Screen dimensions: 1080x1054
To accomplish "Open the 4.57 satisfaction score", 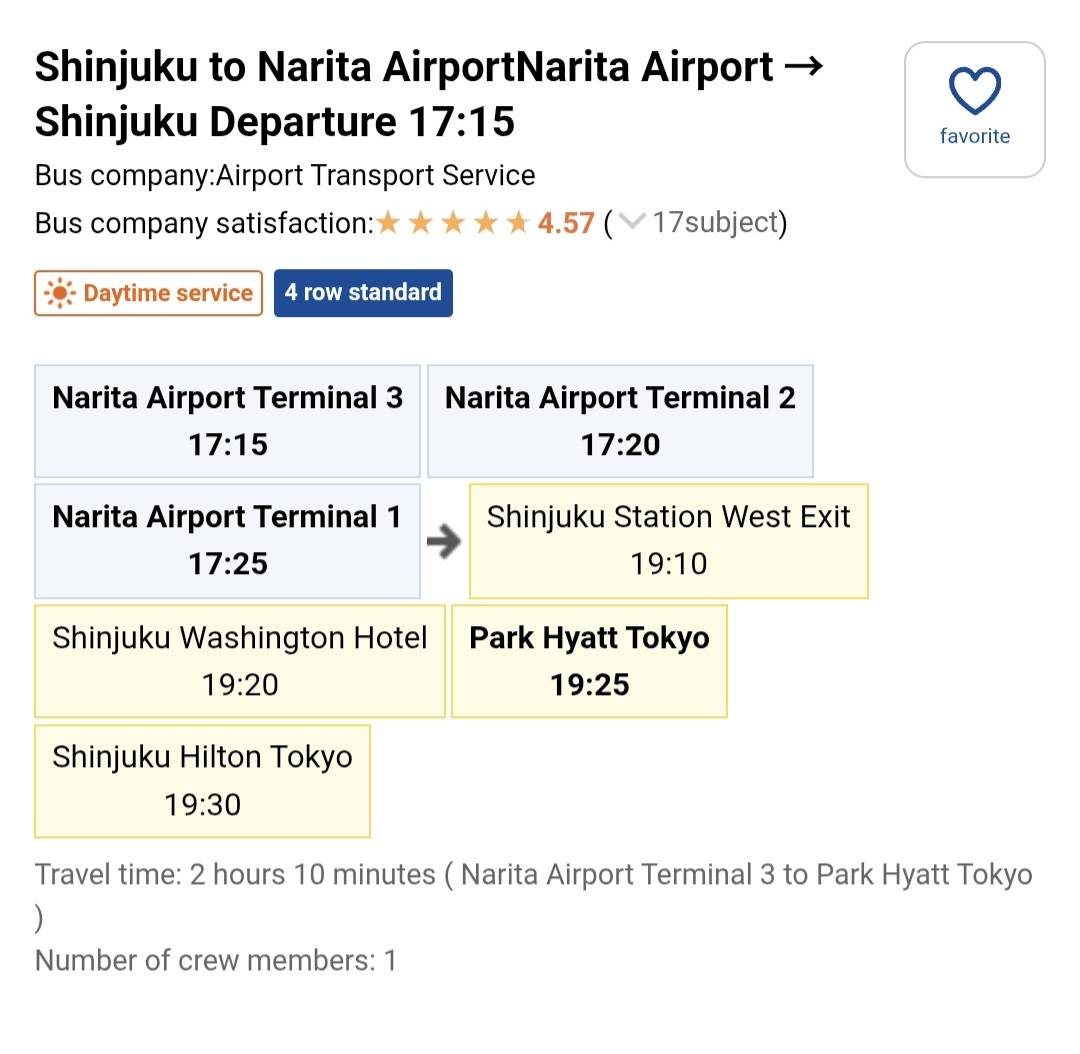I will coord(566,223).
